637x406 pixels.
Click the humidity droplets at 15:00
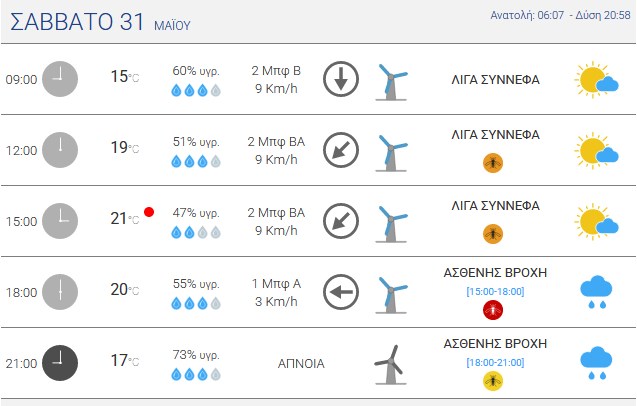pyautogui.click(x=196, y=232)
